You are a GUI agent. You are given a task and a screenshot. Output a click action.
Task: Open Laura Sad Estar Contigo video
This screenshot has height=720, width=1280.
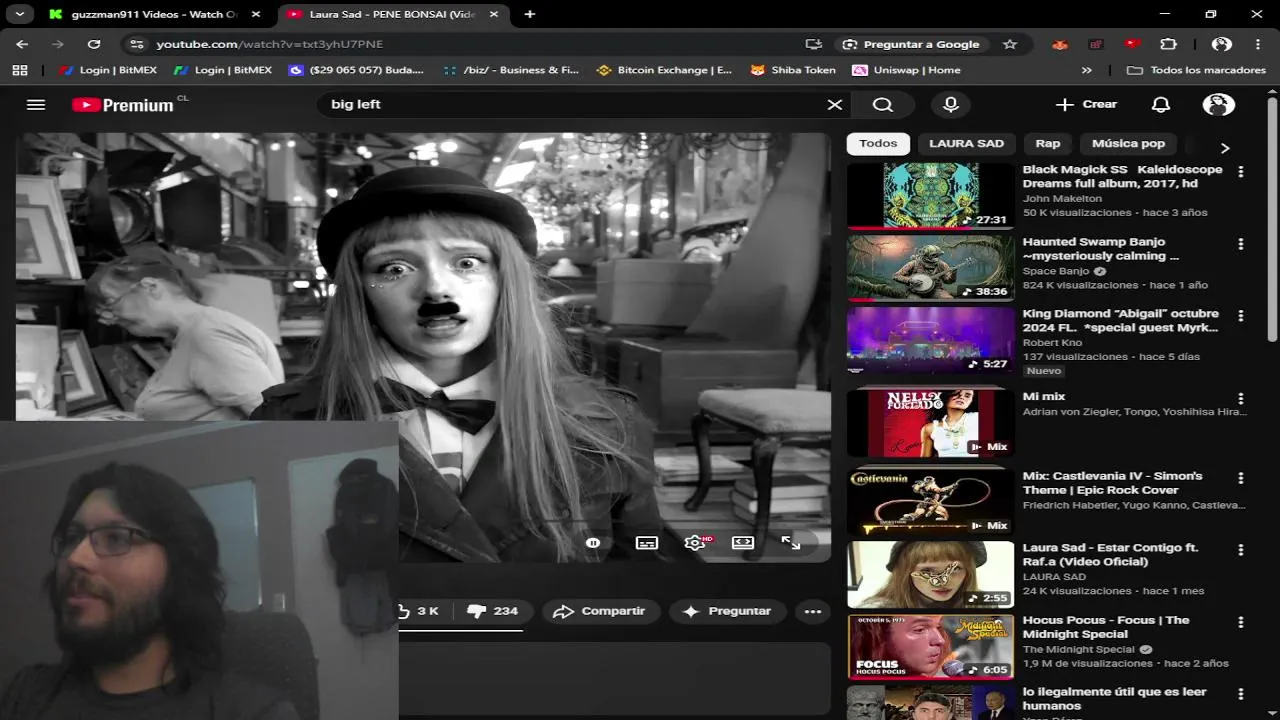click(x=930, y=574)
